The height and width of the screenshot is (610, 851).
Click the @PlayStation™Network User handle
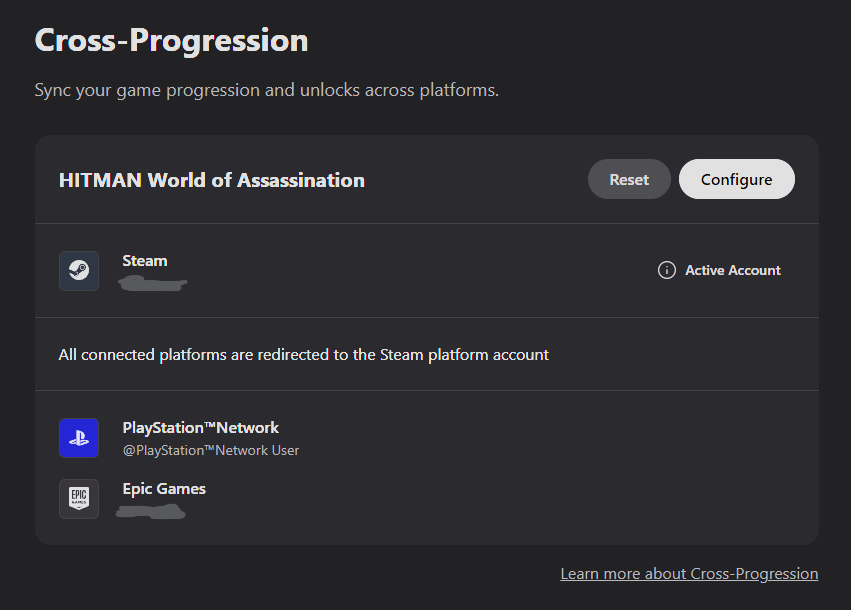click(210, 451)
